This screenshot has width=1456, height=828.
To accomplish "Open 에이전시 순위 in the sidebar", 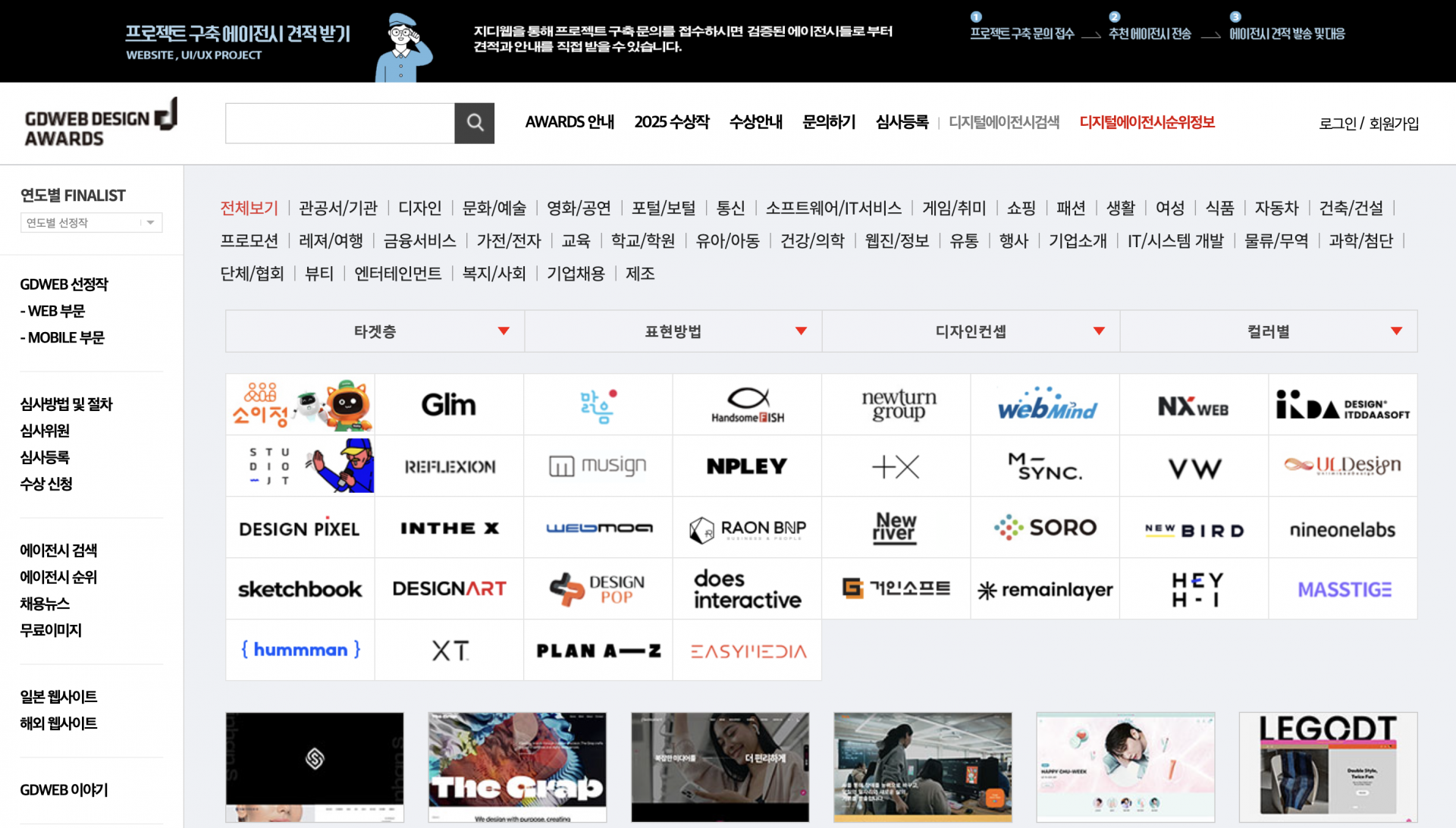I will pyautogui.click(x=58, y=577).
